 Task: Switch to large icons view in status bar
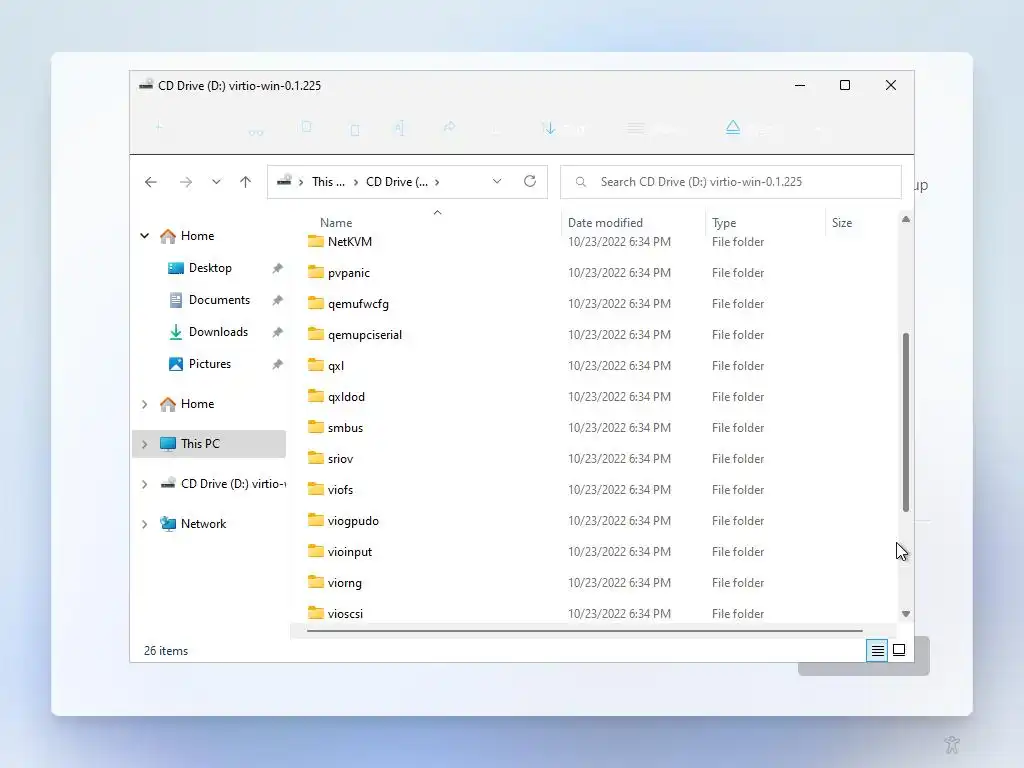pyautogui.click(x=899, y=650)
